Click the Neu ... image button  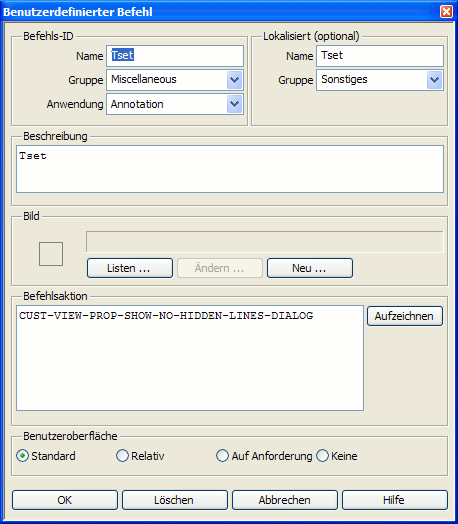pos(310,268)
